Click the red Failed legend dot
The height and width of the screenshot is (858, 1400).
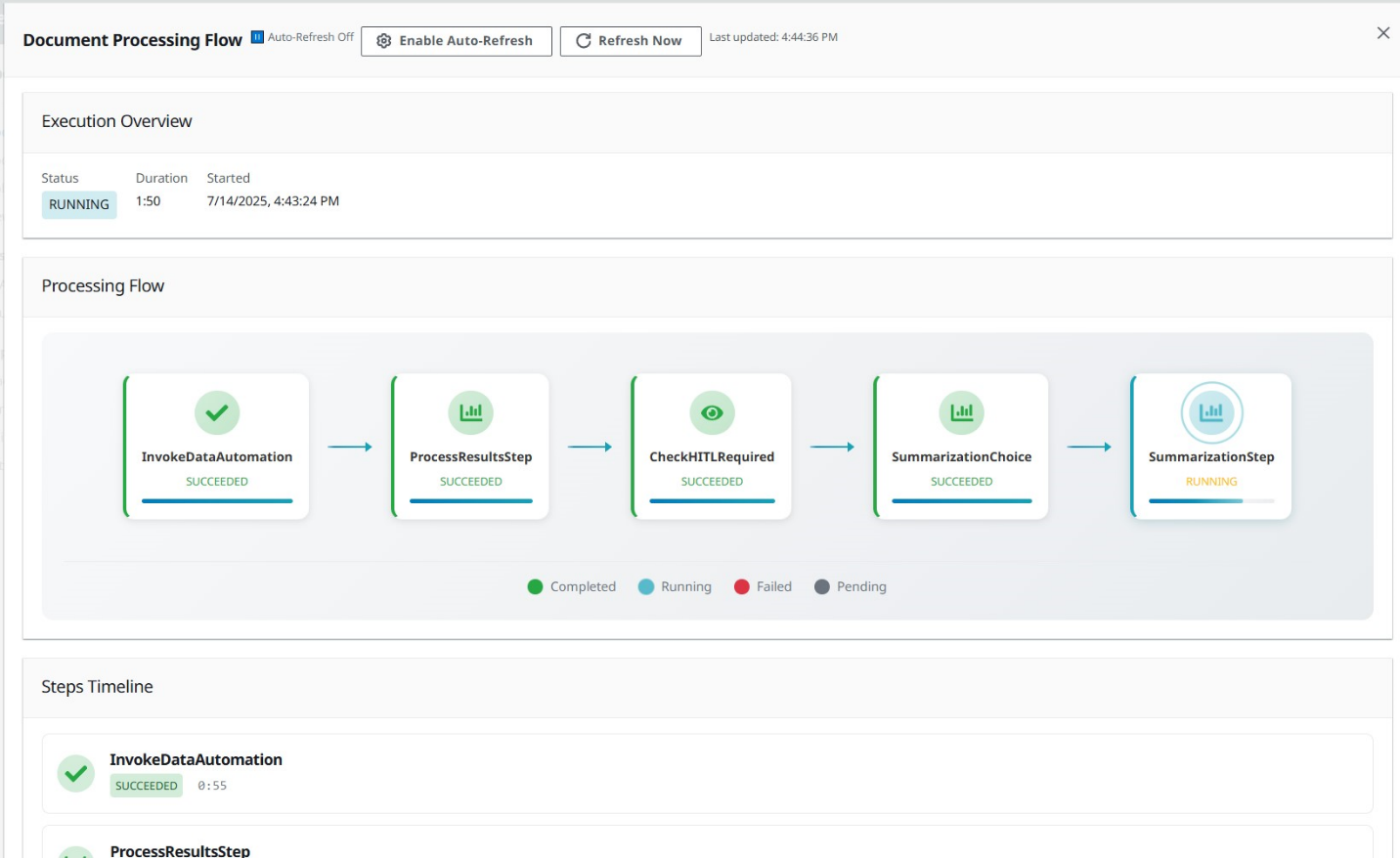[x=742, y=586]
